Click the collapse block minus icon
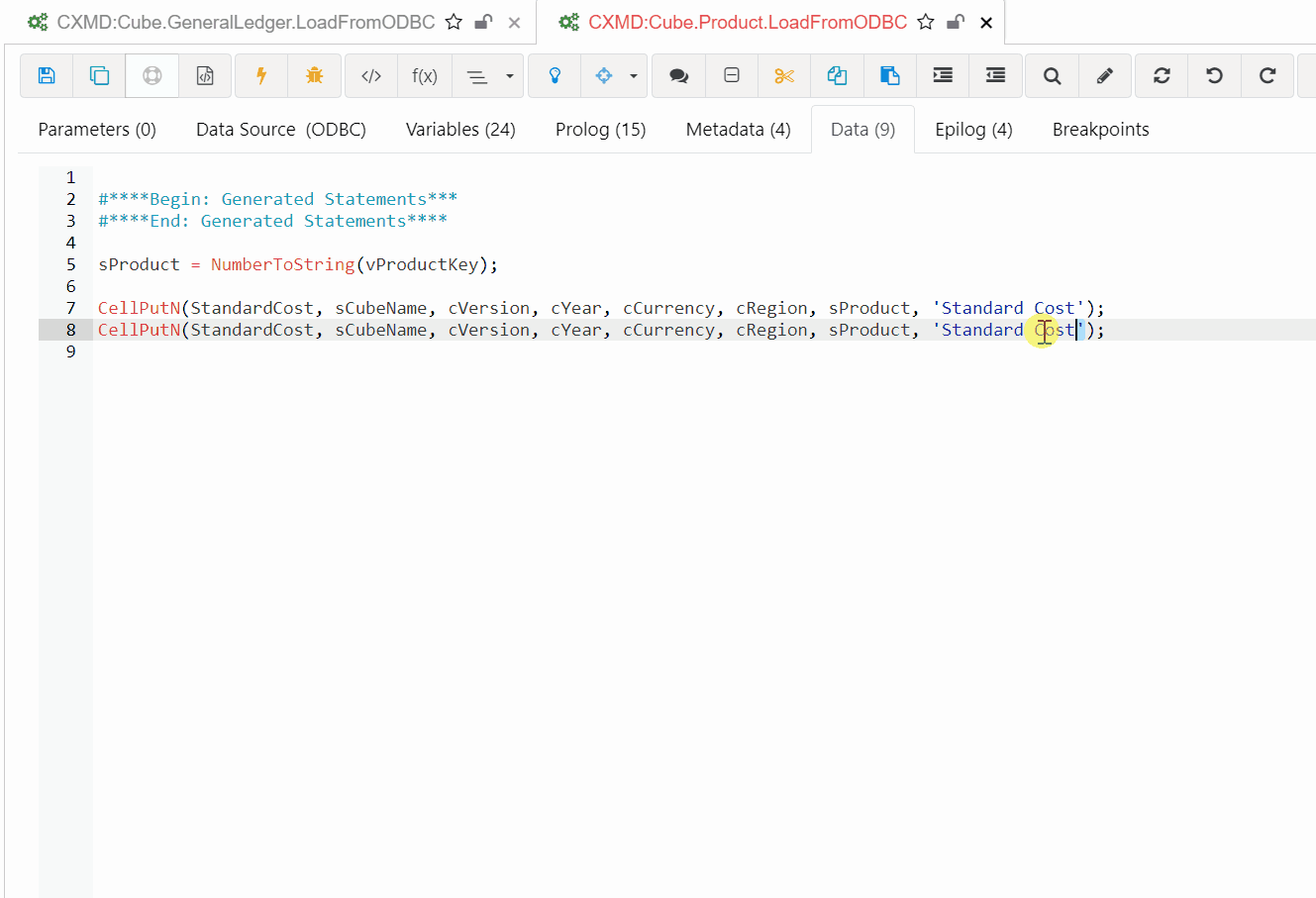Image resolution: width=1316 pixels, height=898 pixels. pos(732,75)
